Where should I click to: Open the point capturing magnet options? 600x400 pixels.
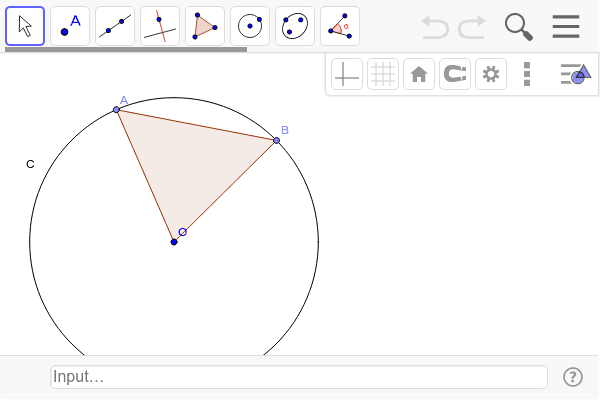click(455, 74)
